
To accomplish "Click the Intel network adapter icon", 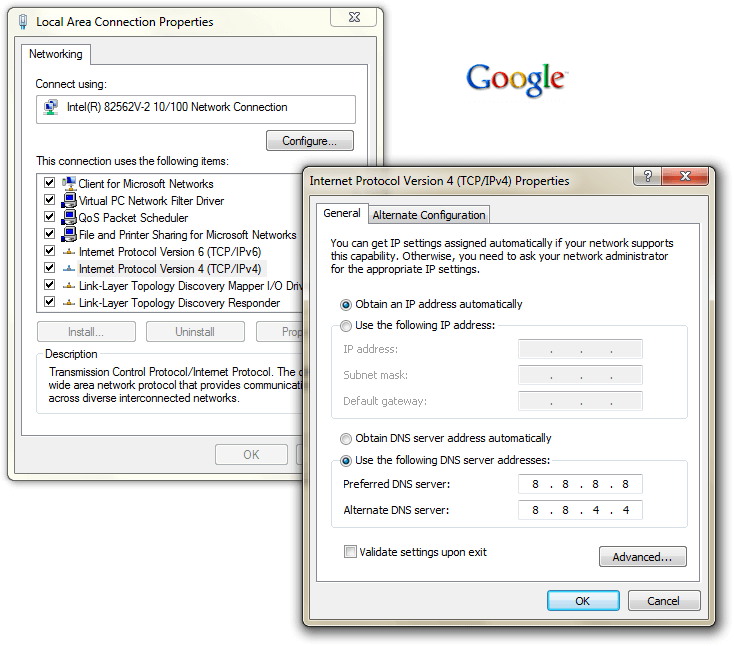I will point(51,107).
